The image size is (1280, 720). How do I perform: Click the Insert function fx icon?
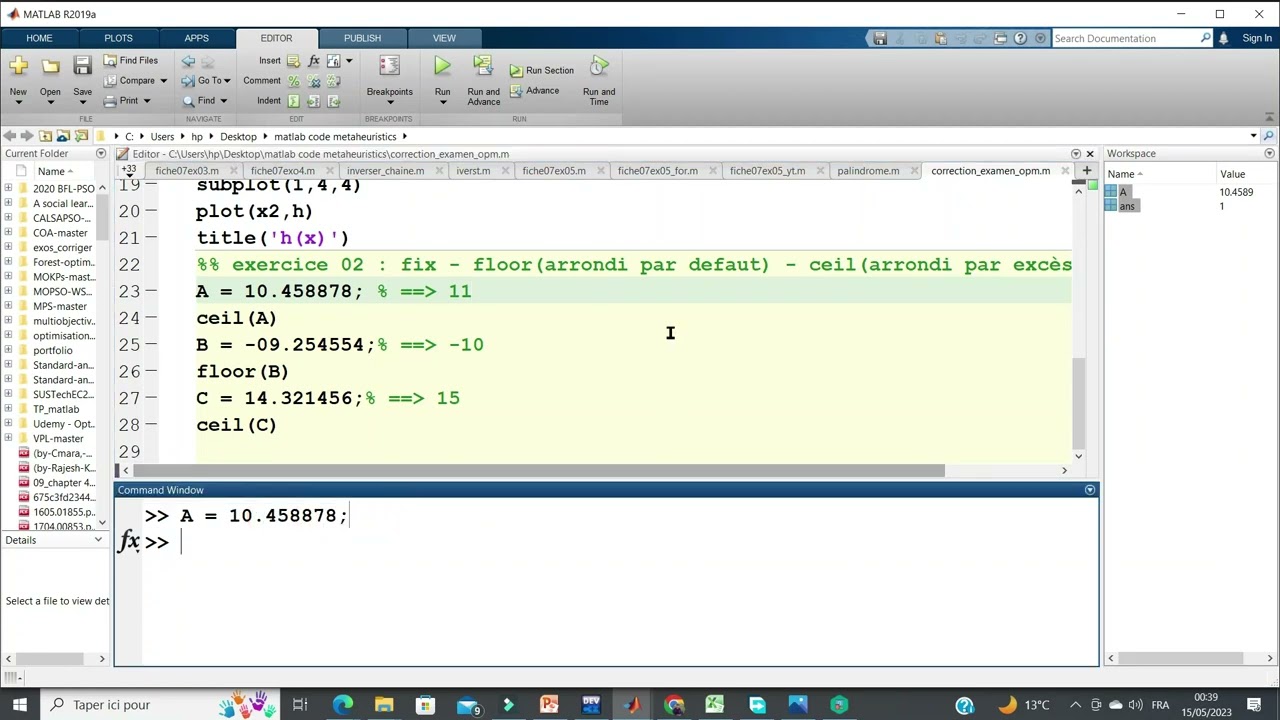313,61
